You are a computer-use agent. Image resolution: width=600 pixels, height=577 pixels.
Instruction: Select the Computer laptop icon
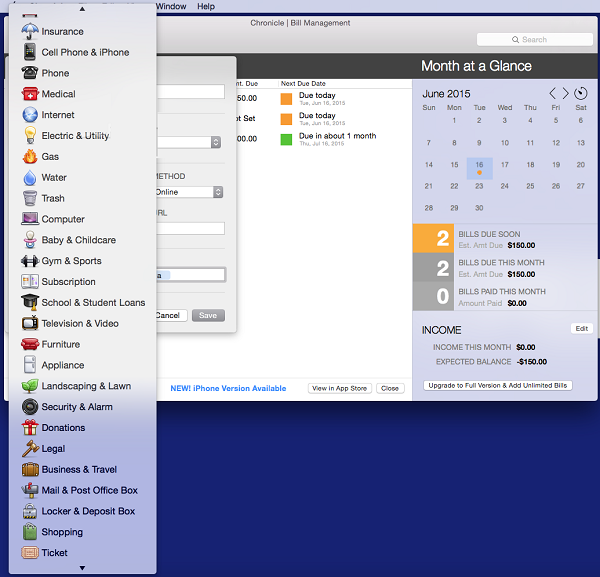tap(30, 219)
